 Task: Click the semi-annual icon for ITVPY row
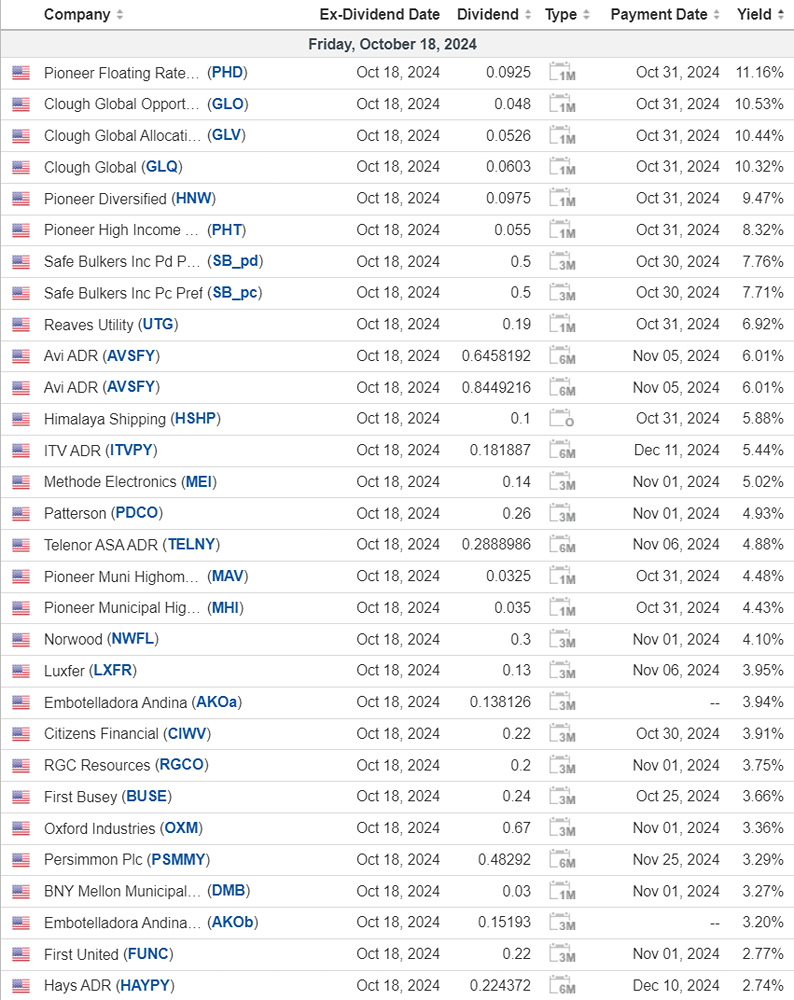point(562,450)
